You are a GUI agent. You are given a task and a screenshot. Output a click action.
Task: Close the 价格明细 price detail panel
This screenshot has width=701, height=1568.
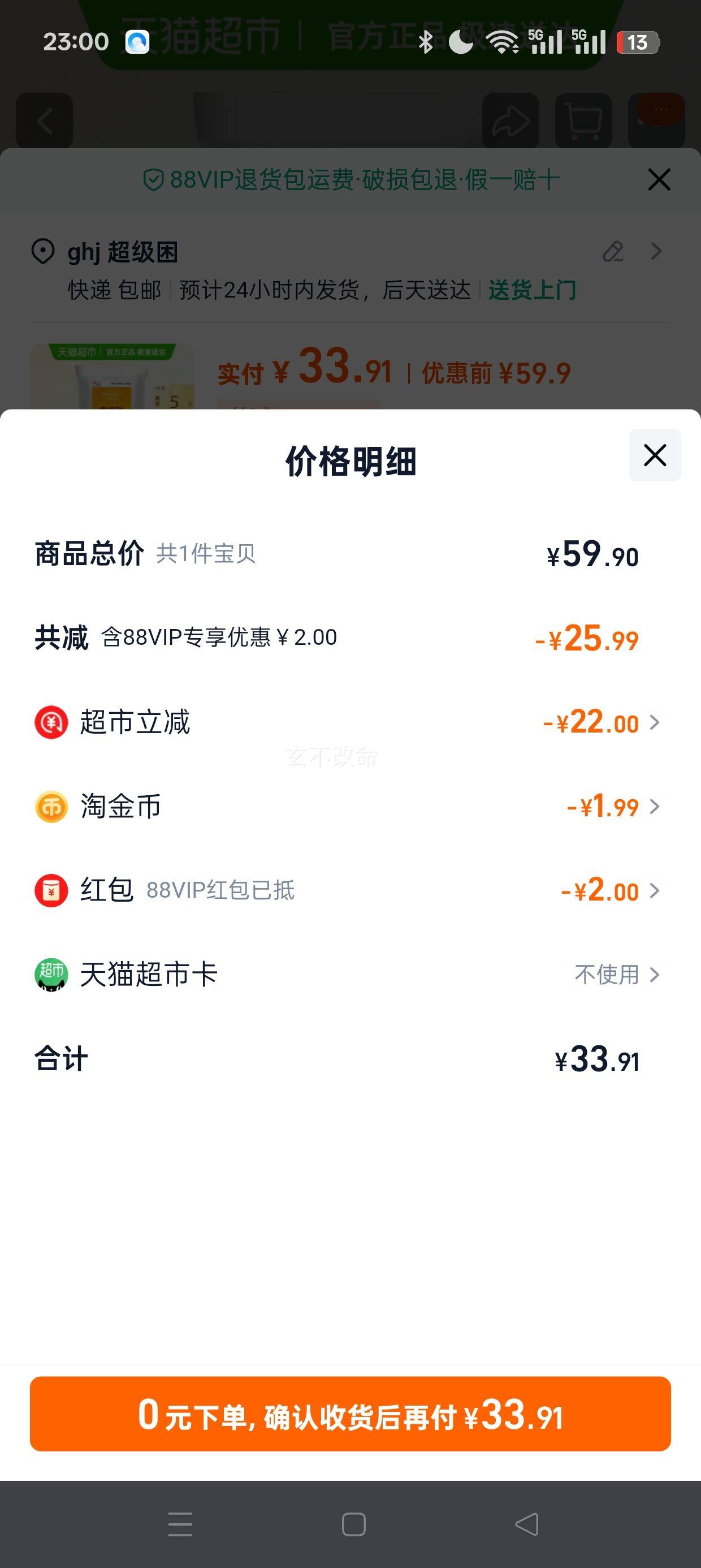tap(655, 455)
